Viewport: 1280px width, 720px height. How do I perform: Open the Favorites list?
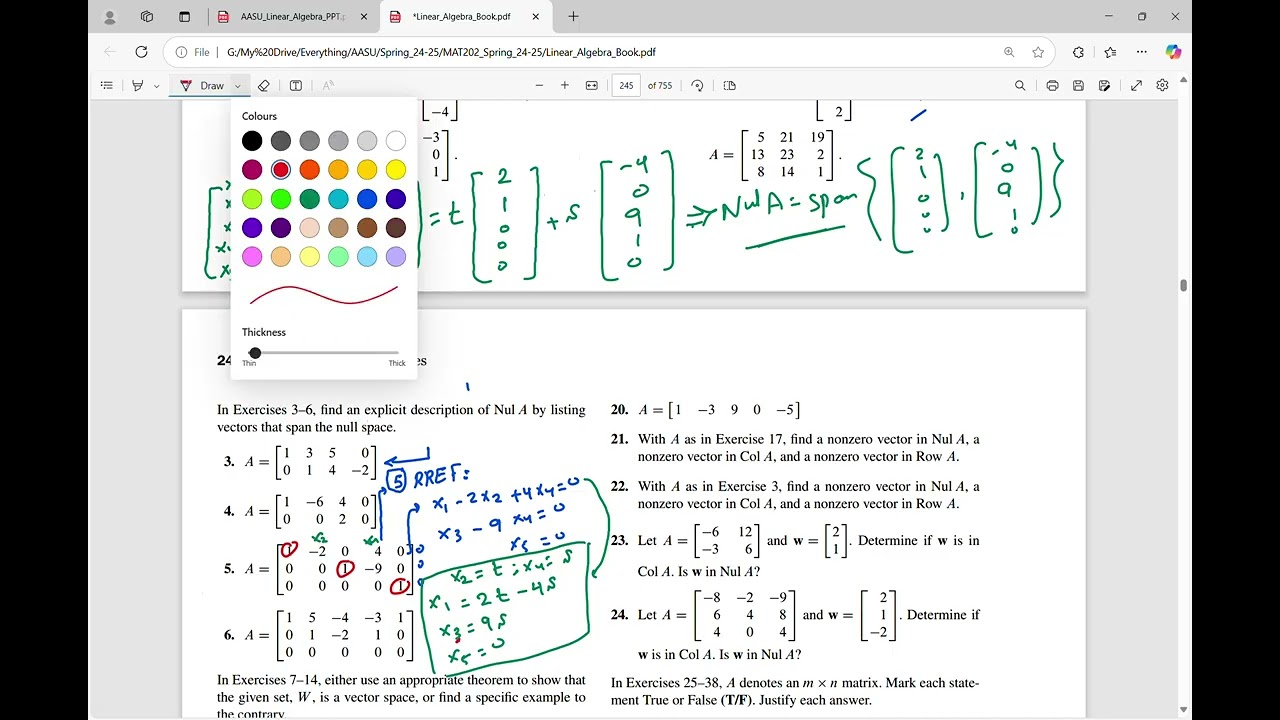(1110, 52)
